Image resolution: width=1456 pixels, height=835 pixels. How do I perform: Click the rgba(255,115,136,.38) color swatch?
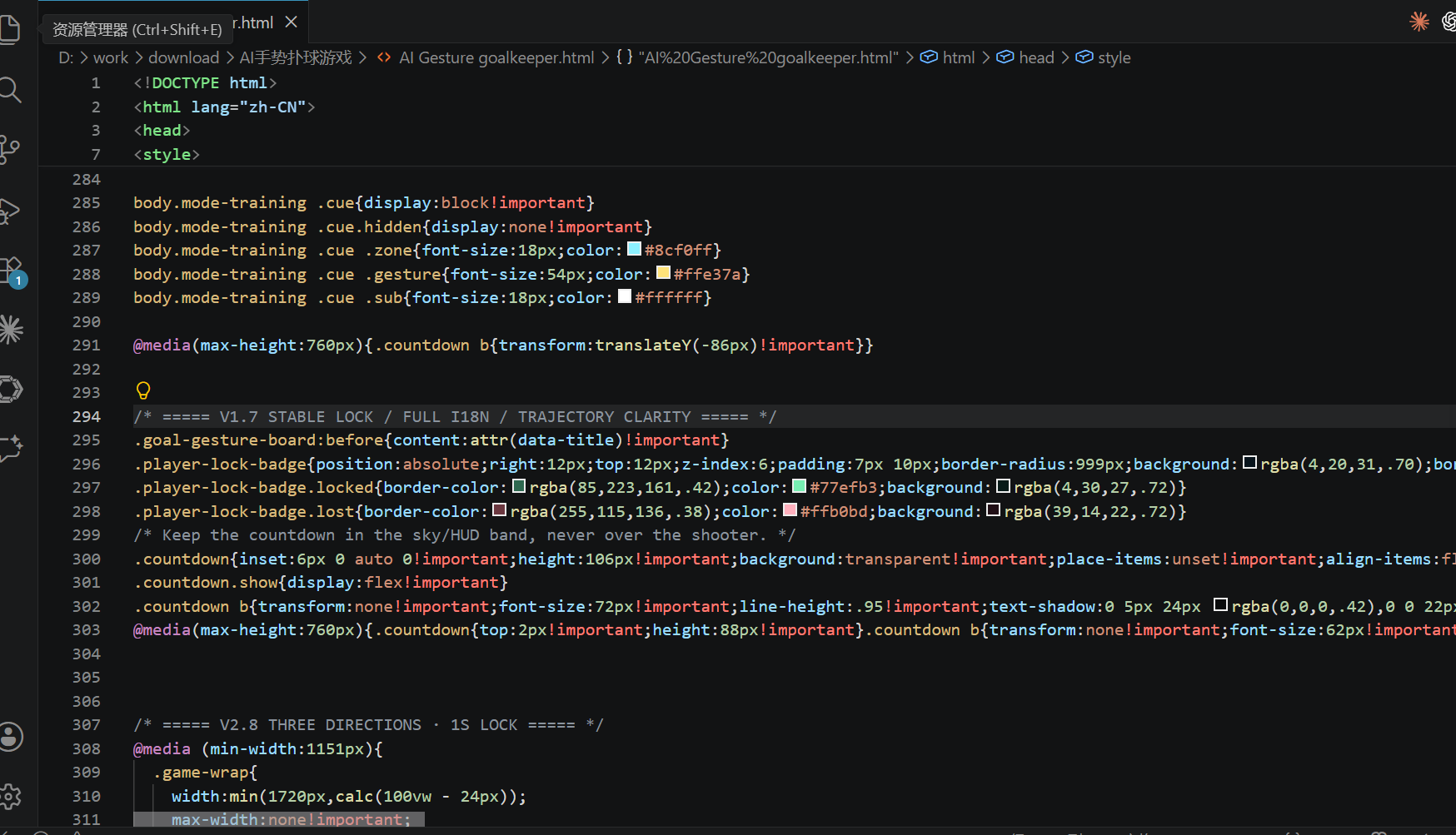click(500, 509)
